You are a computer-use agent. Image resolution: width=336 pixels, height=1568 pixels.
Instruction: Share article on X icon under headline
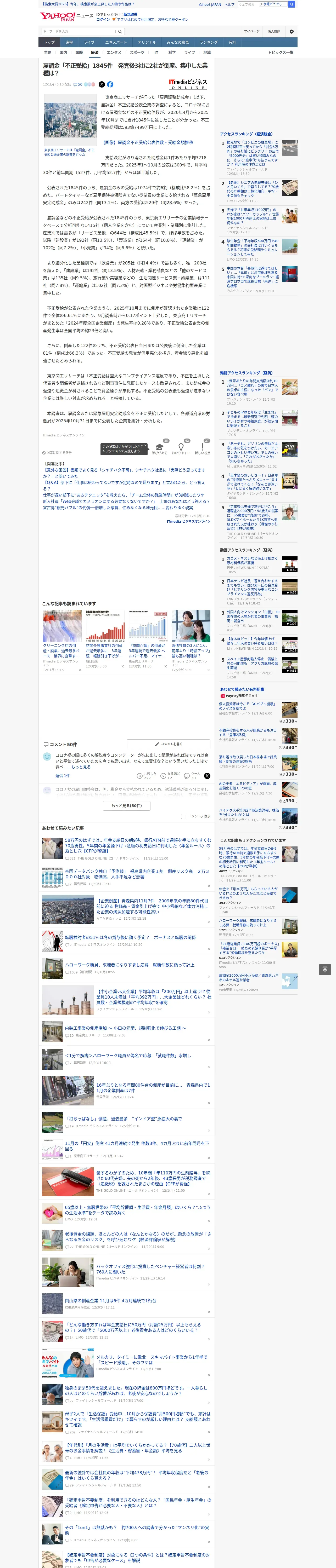pyautogui.click(x=102, y=85)
